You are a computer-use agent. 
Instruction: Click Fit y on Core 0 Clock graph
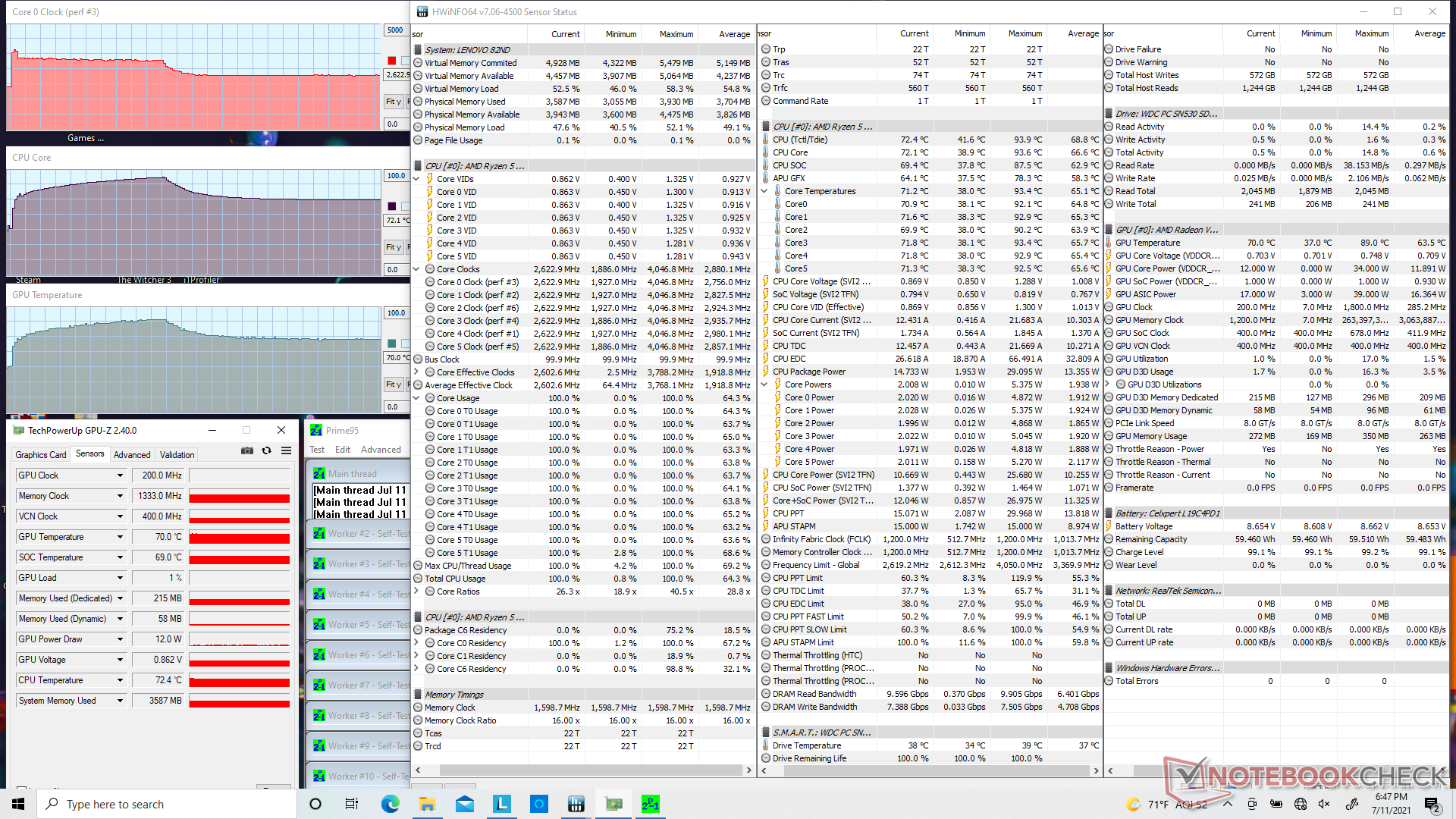(x=394, y=102)
